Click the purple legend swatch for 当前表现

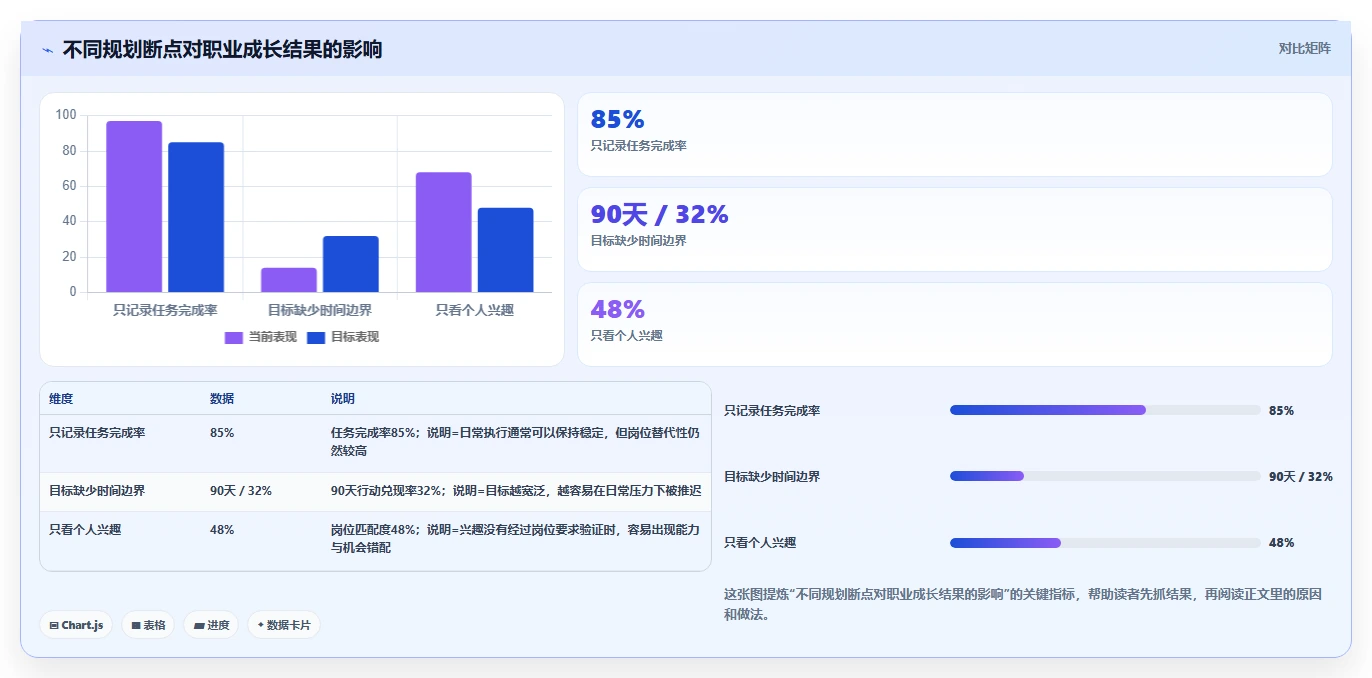(x=234, y=338)
